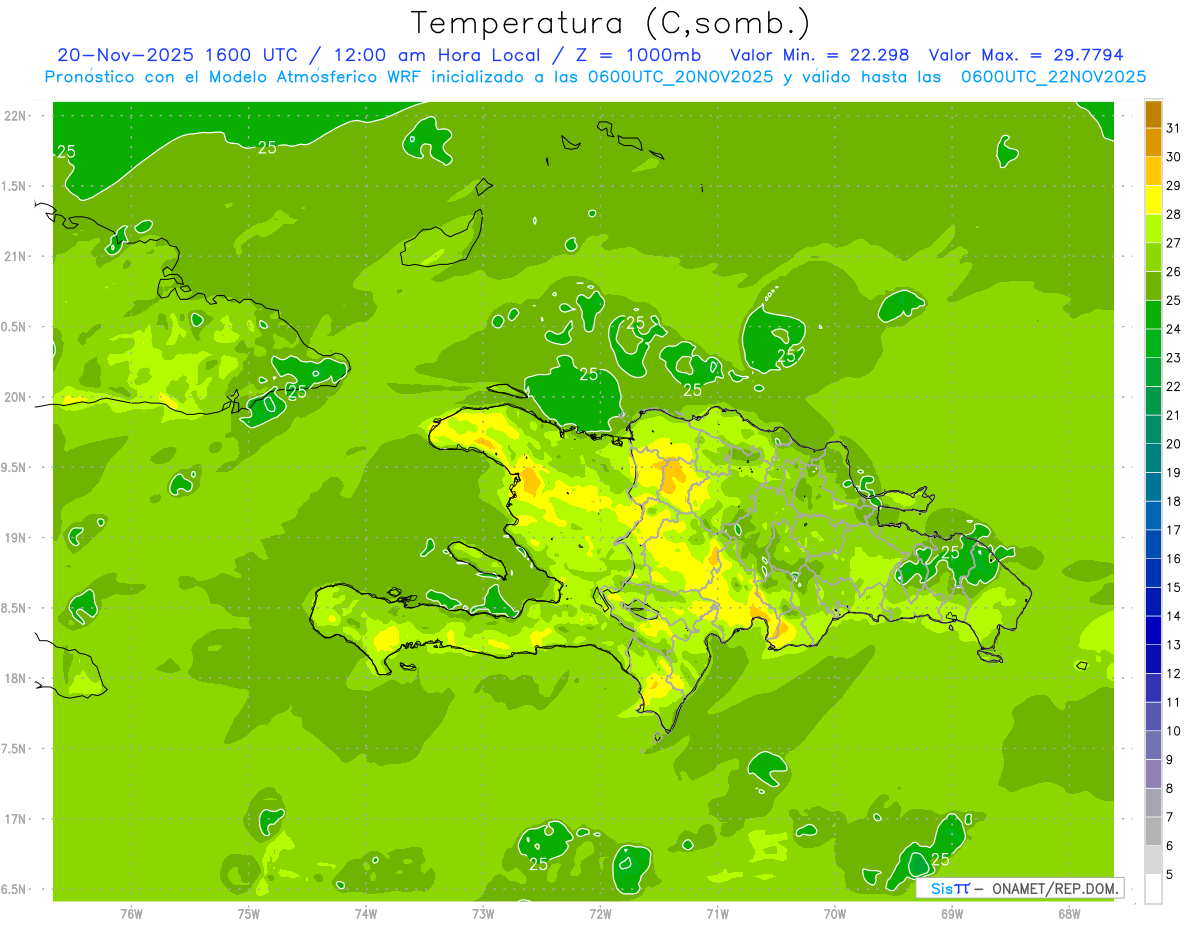Click the 'Modelo Atmosferico WRF' forecast description line

click(596, 77)
